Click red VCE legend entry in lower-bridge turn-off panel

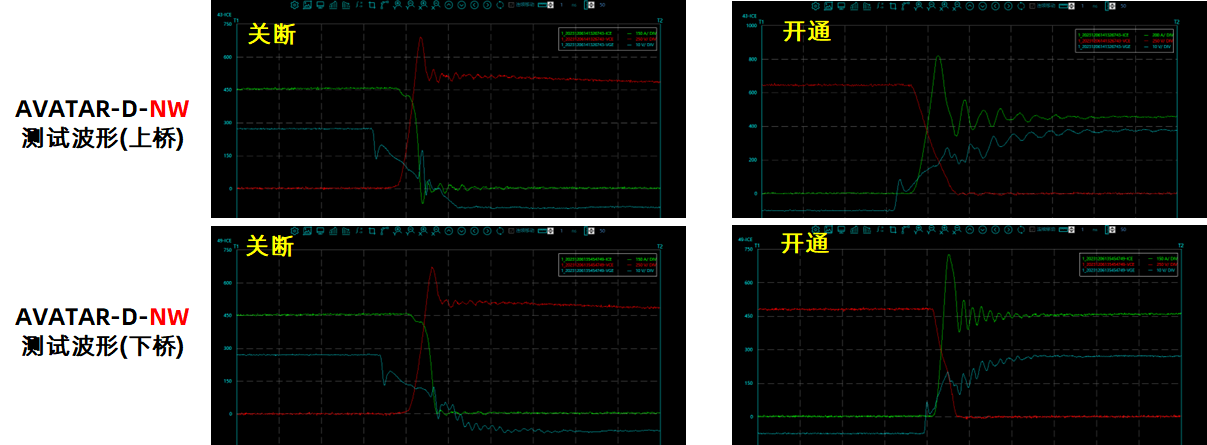pyautogui.click(x=587, y=265)
